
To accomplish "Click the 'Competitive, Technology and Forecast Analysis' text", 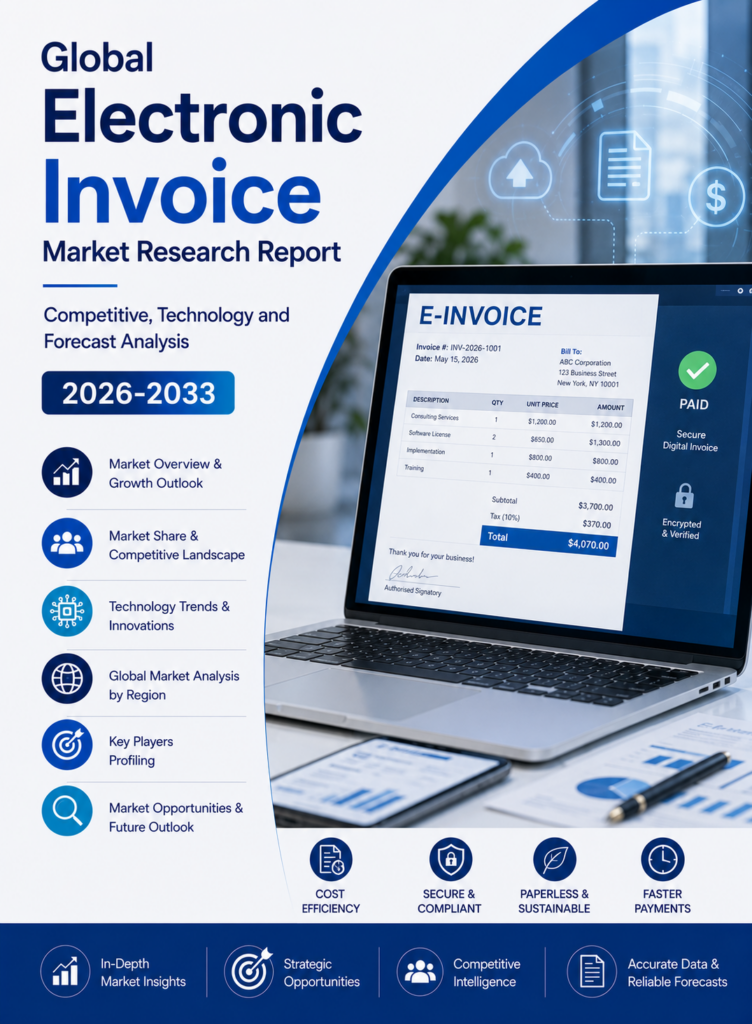I will [166, 328].
